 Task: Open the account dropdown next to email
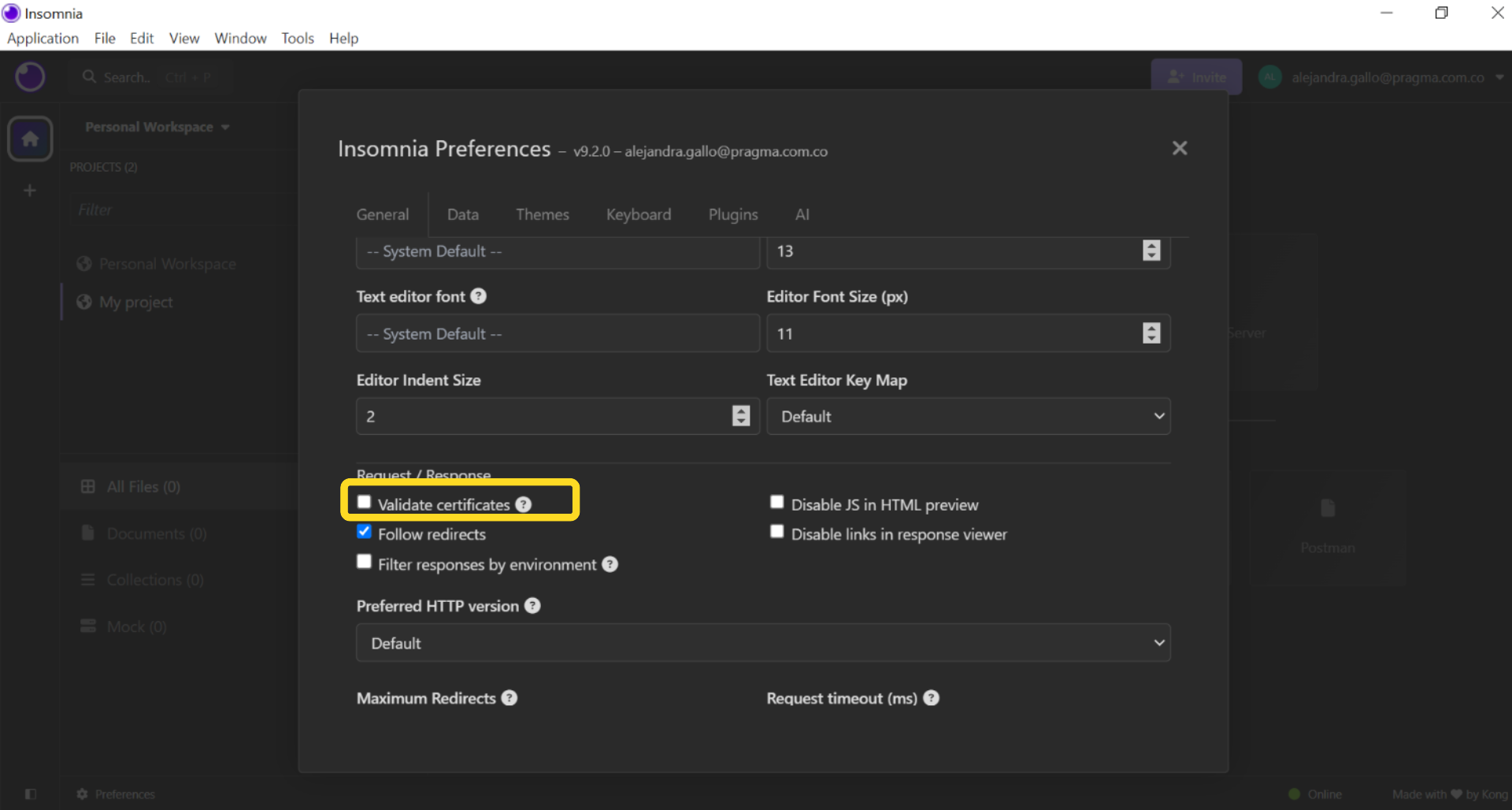coord(1499,77)
